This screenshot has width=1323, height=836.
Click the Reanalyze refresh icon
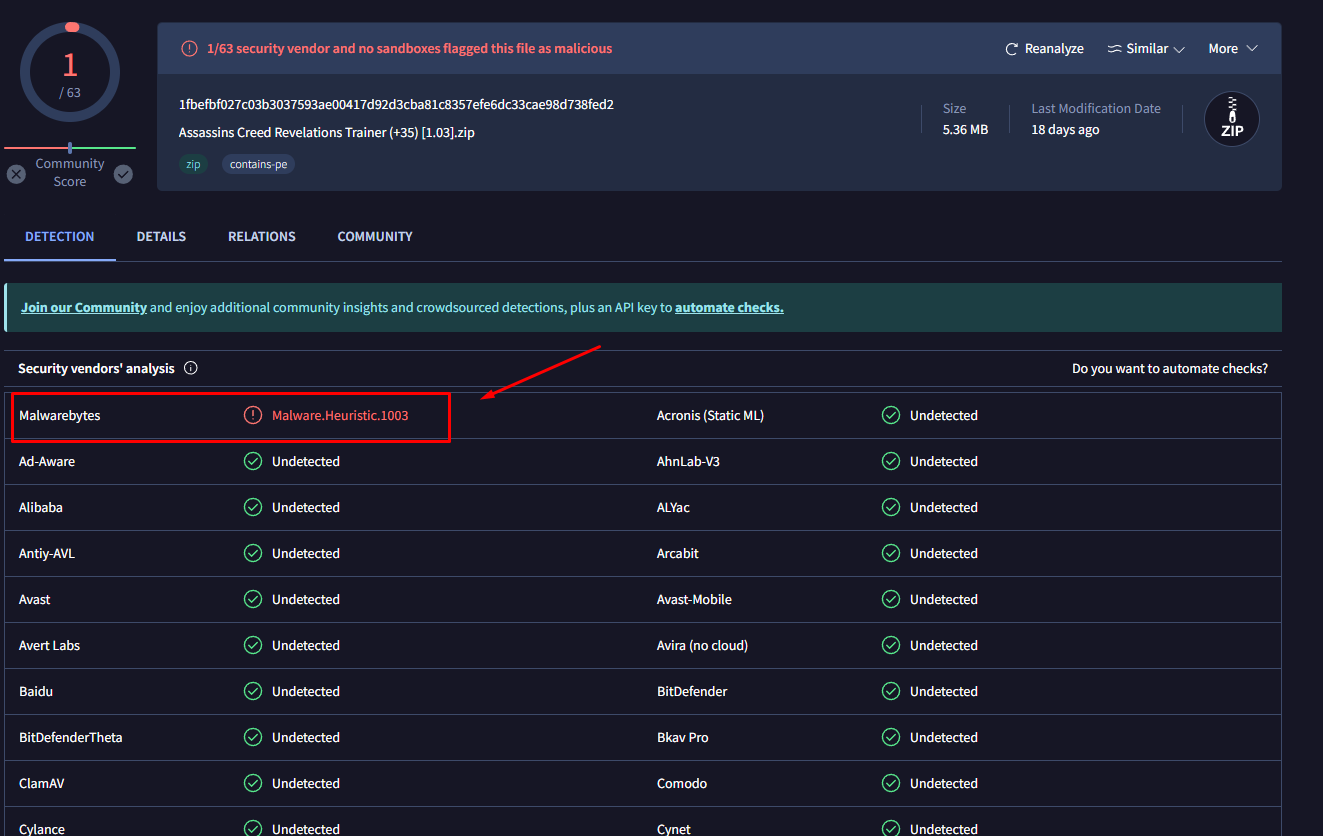point(1012,49)
